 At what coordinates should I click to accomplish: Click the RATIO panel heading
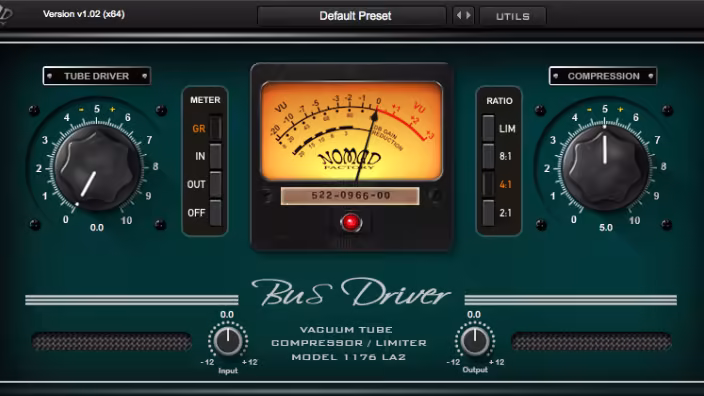click(499, 101)
